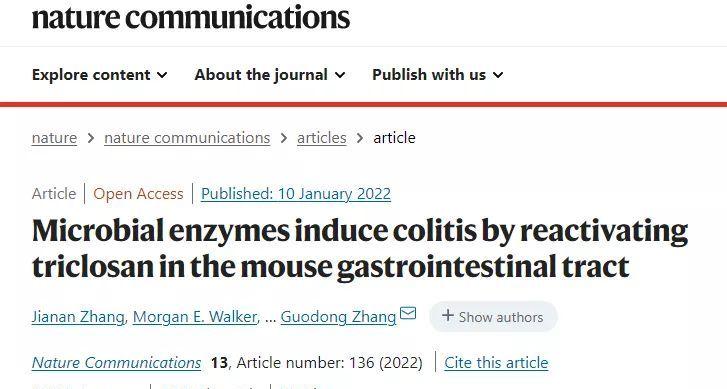Expand the About the journal dropdown arrow
The width and height of the screenshot is (727, 389).
tap(340, 75)
